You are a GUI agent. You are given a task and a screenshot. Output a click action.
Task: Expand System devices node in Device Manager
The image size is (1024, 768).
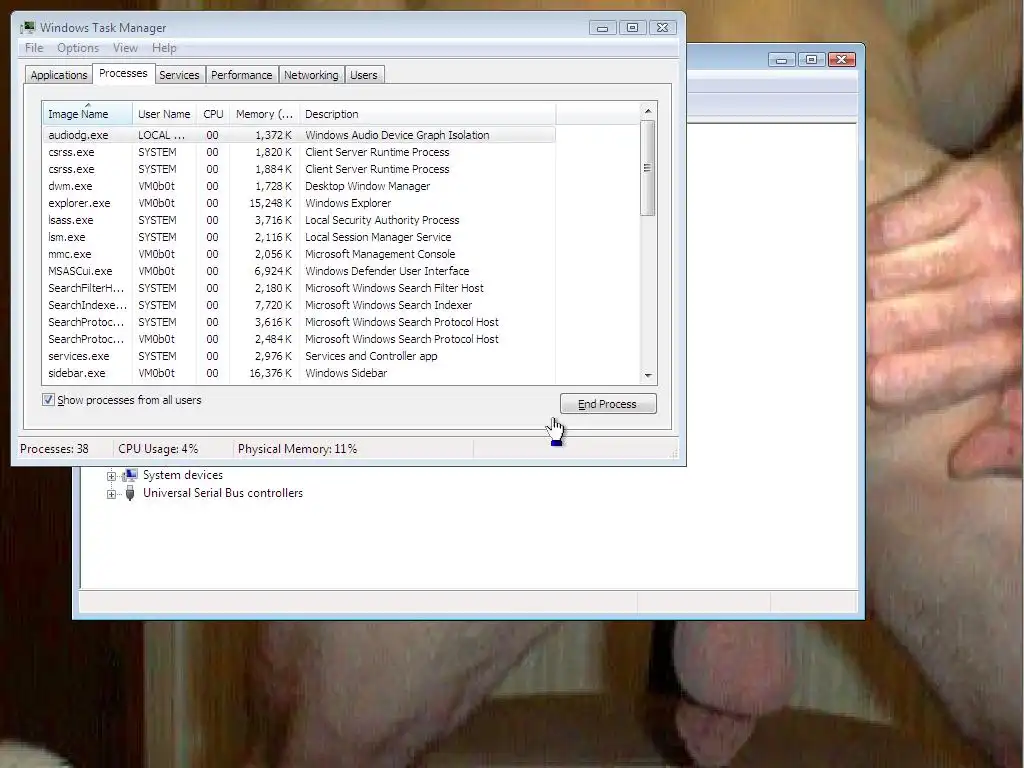(x=111, y=476)
